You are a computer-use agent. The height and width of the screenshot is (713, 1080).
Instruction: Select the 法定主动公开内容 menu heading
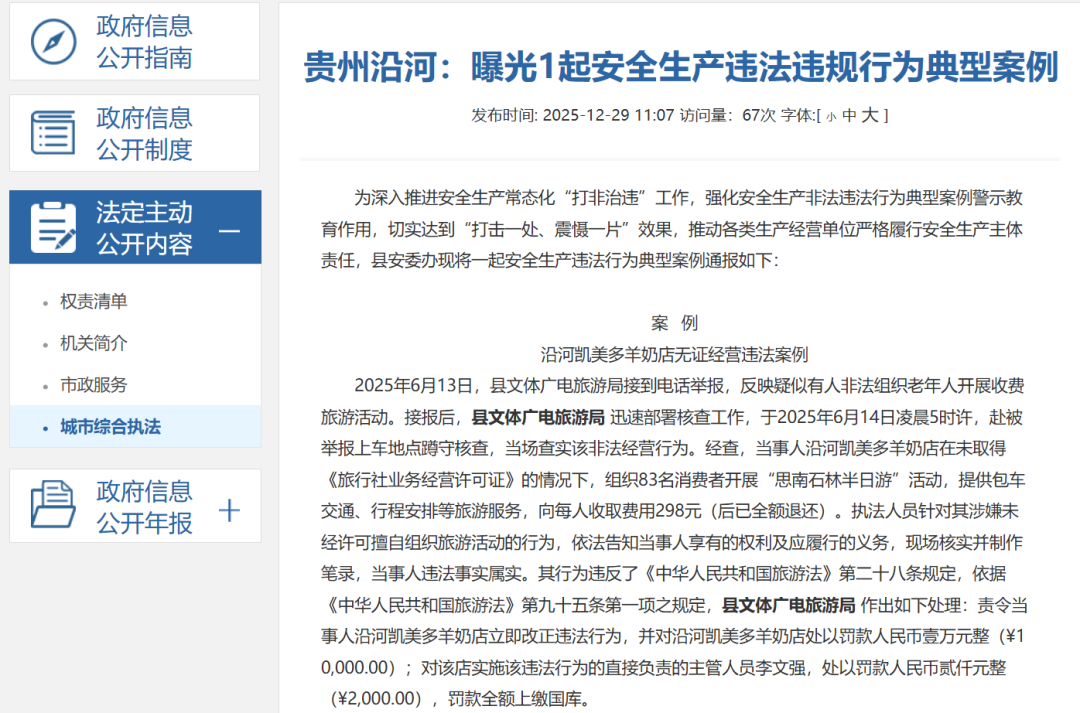click(144, 228)
